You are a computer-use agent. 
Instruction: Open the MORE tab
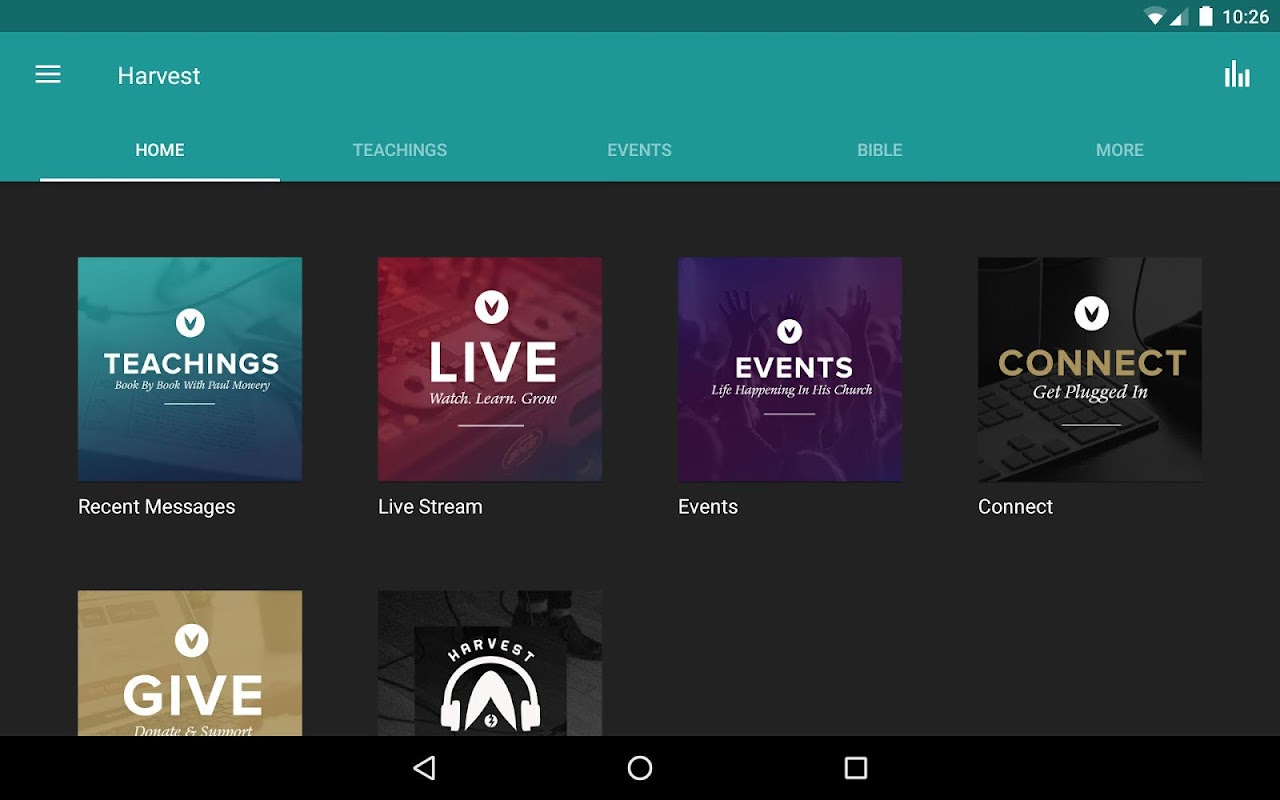1120,150
